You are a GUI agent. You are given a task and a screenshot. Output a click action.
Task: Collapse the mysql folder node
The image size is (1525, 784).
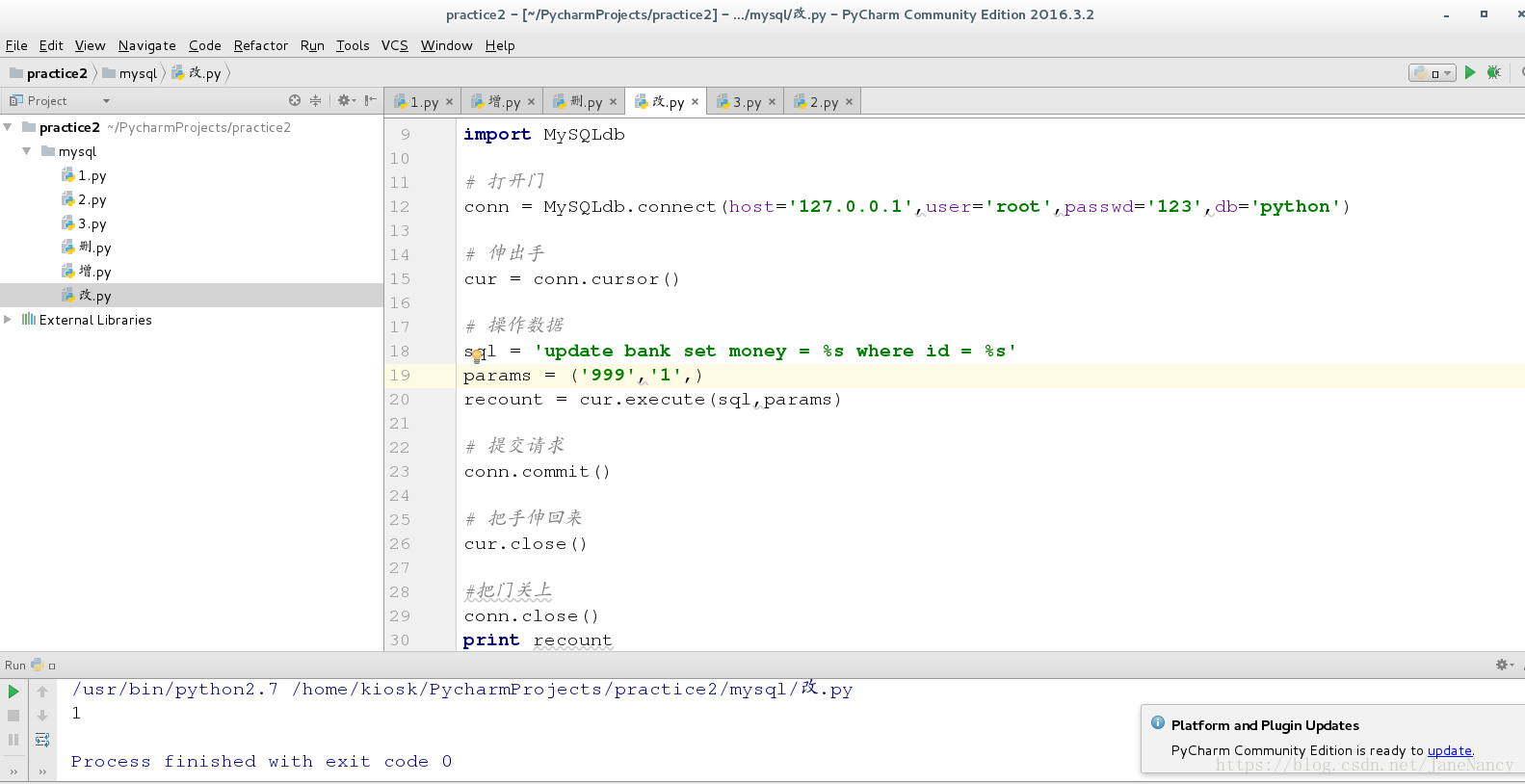(27, 151)
